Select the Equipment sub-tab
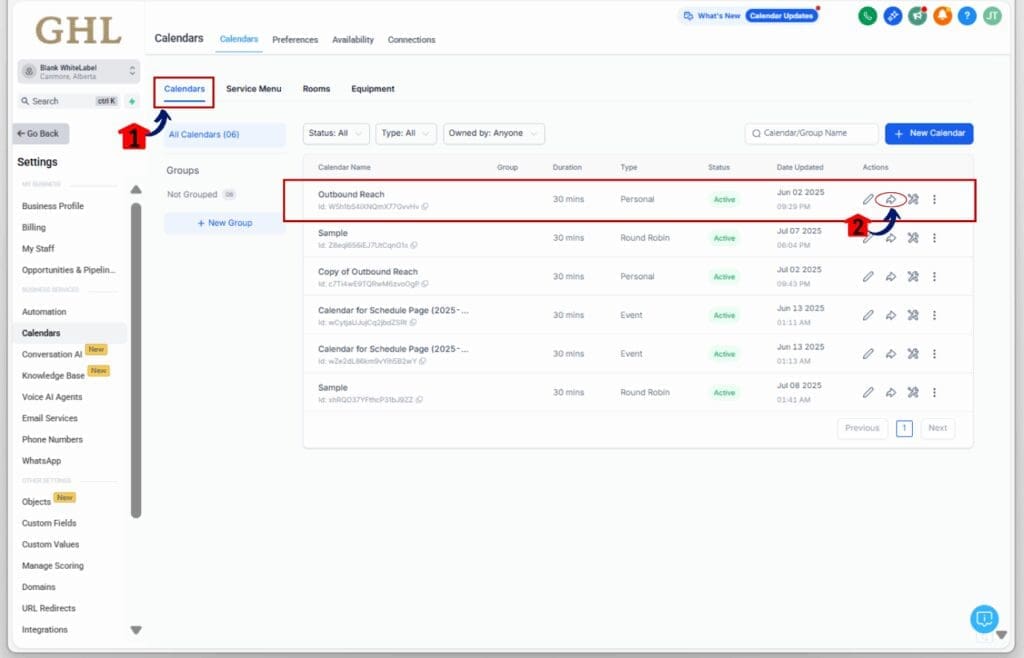1024x658 pixels. [x=373, y=89]
